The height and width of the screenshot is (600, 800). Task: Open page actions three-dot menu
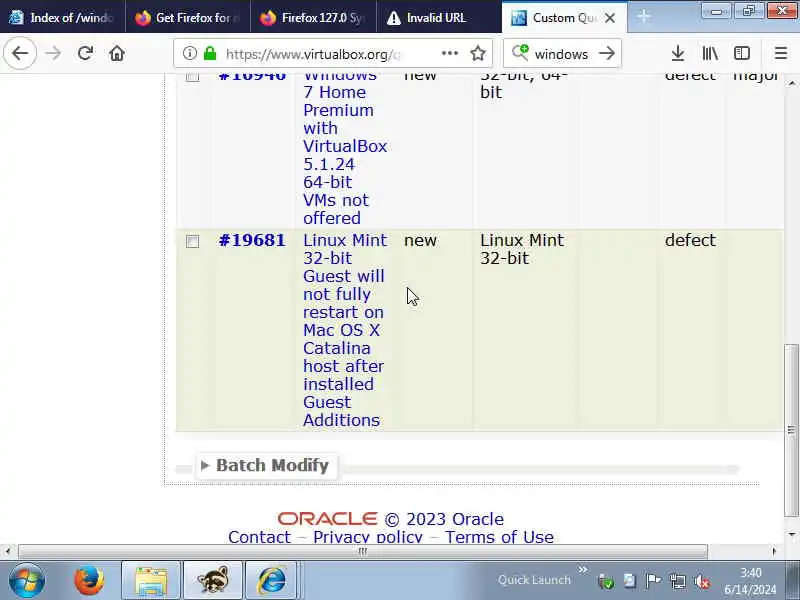click(449, 53)
